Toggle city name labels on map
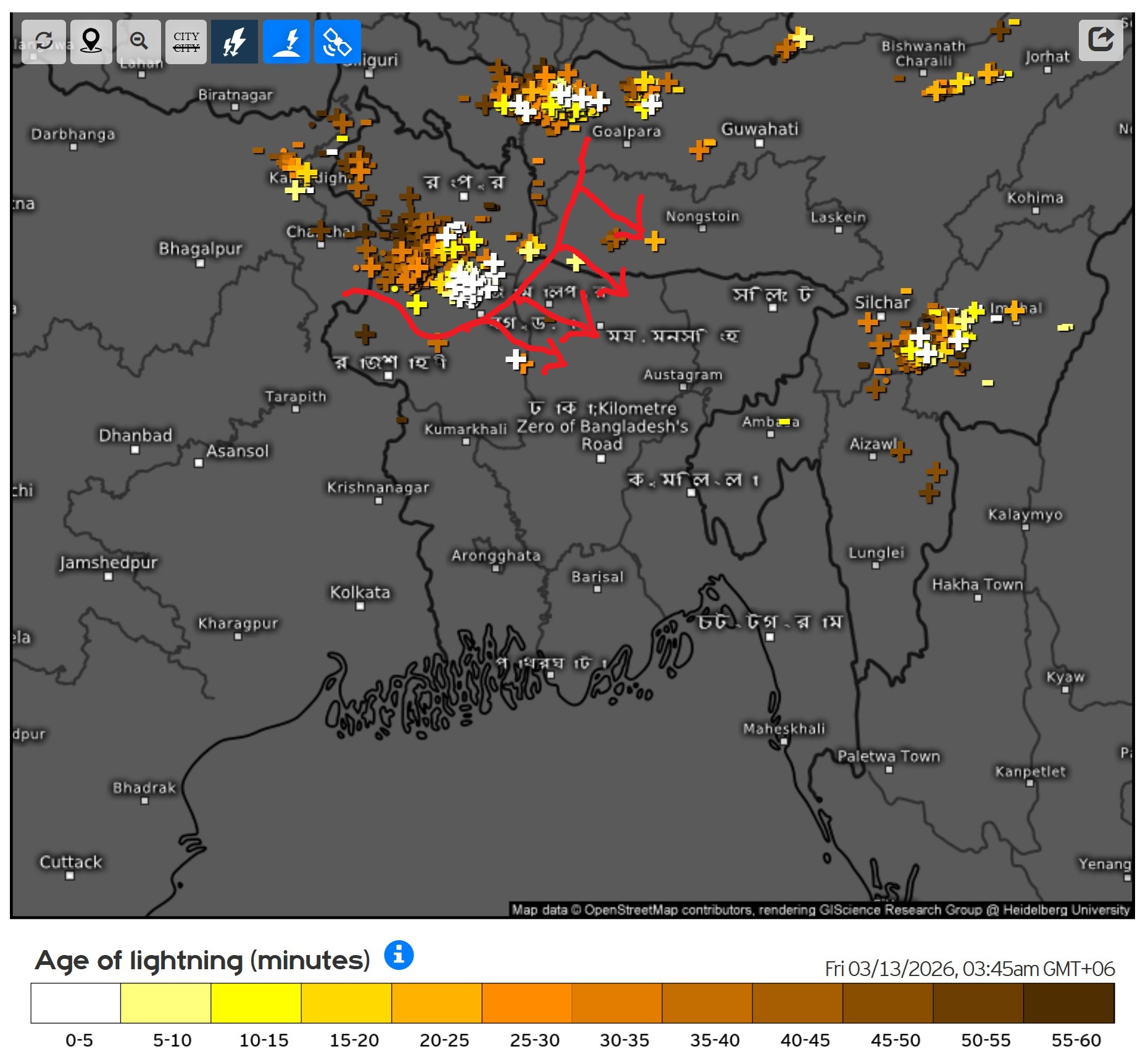1148x1055 pixels. 186,41
